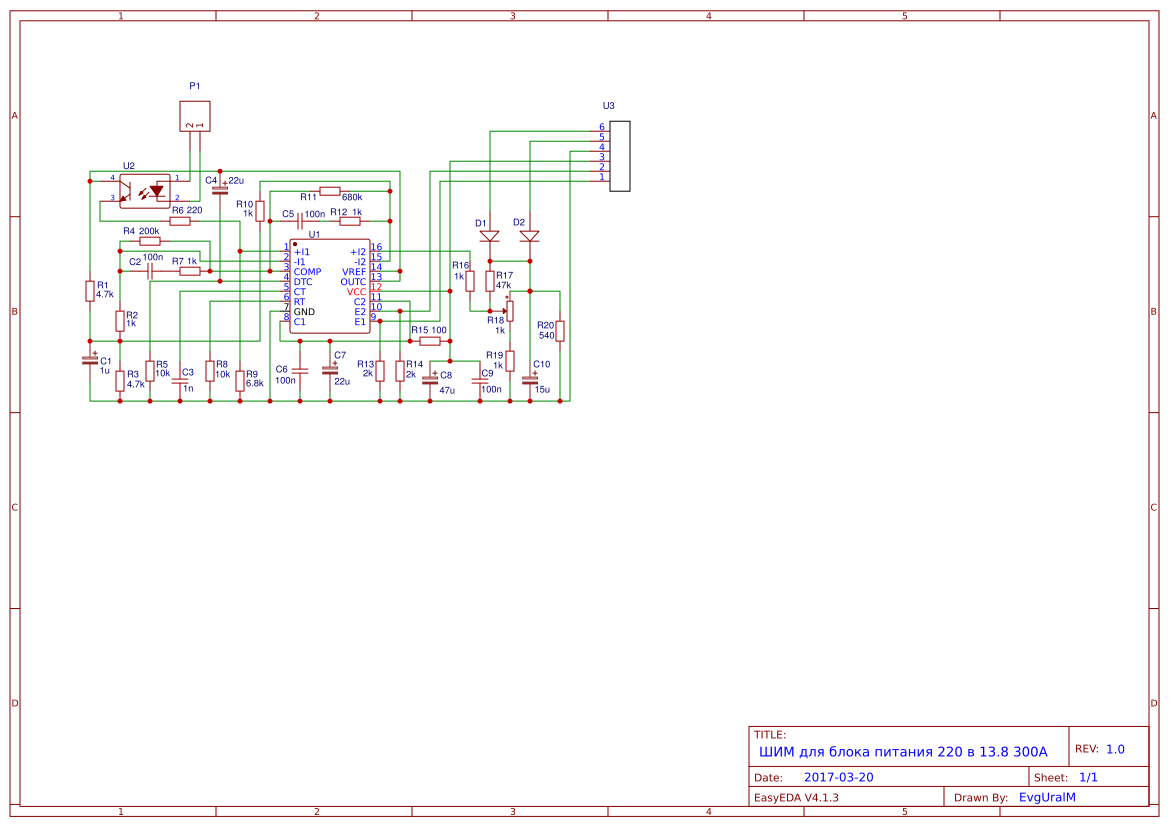Click the "GND" pin label on U1

coord(304,312)
